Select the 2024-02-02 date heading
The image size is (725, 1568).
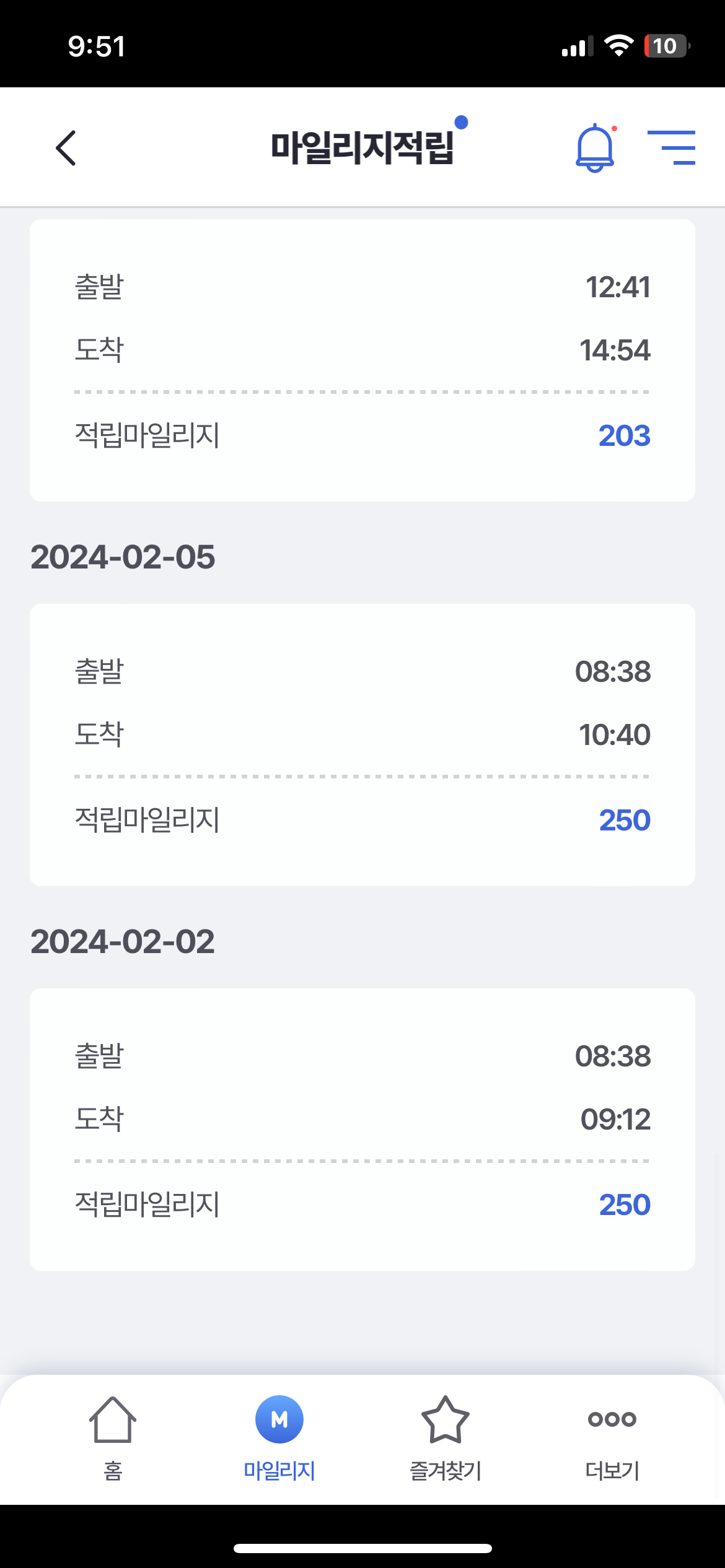(x=123, y=941)
